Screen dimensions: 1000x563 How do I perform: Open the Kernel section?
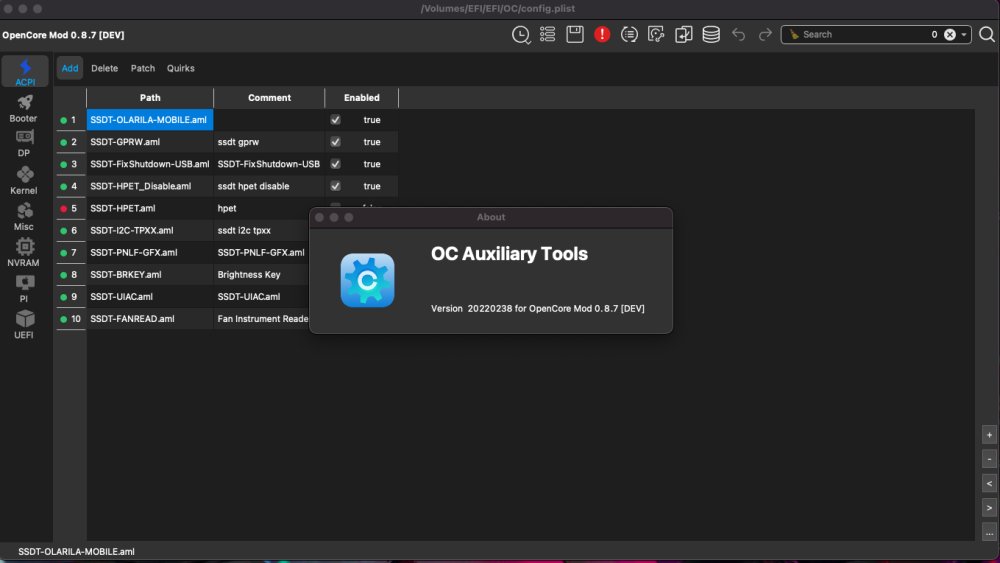24,180
